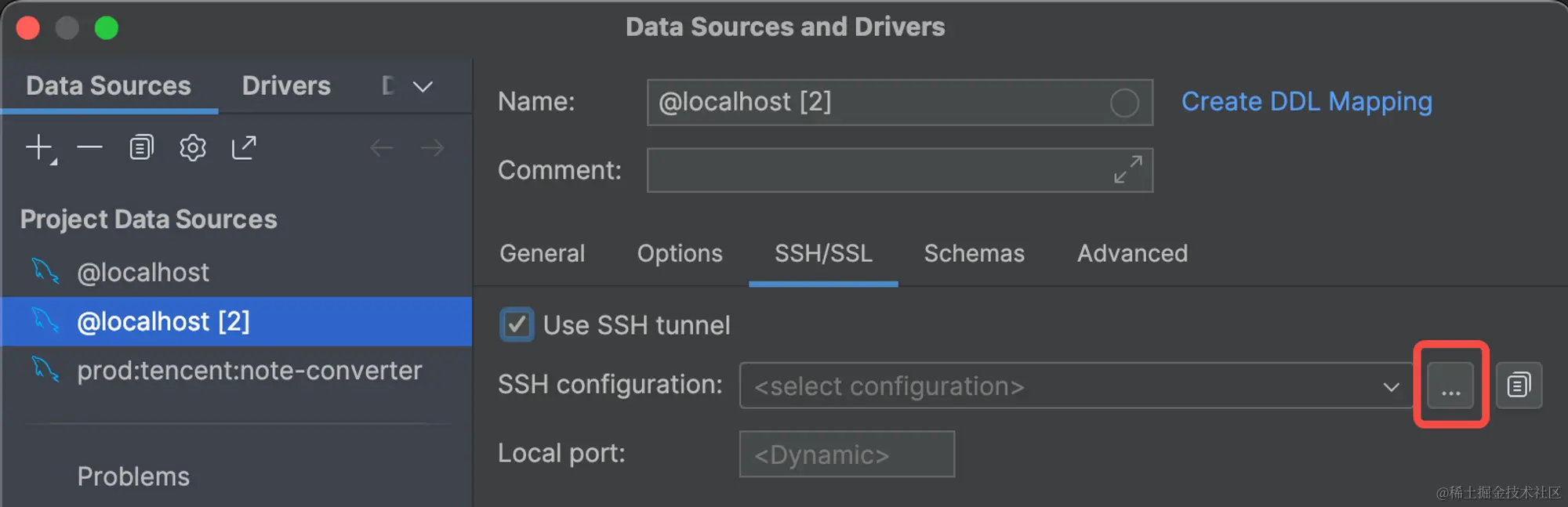Uncheck the Use SSH tunnel checkbox

tap(517, 324)
